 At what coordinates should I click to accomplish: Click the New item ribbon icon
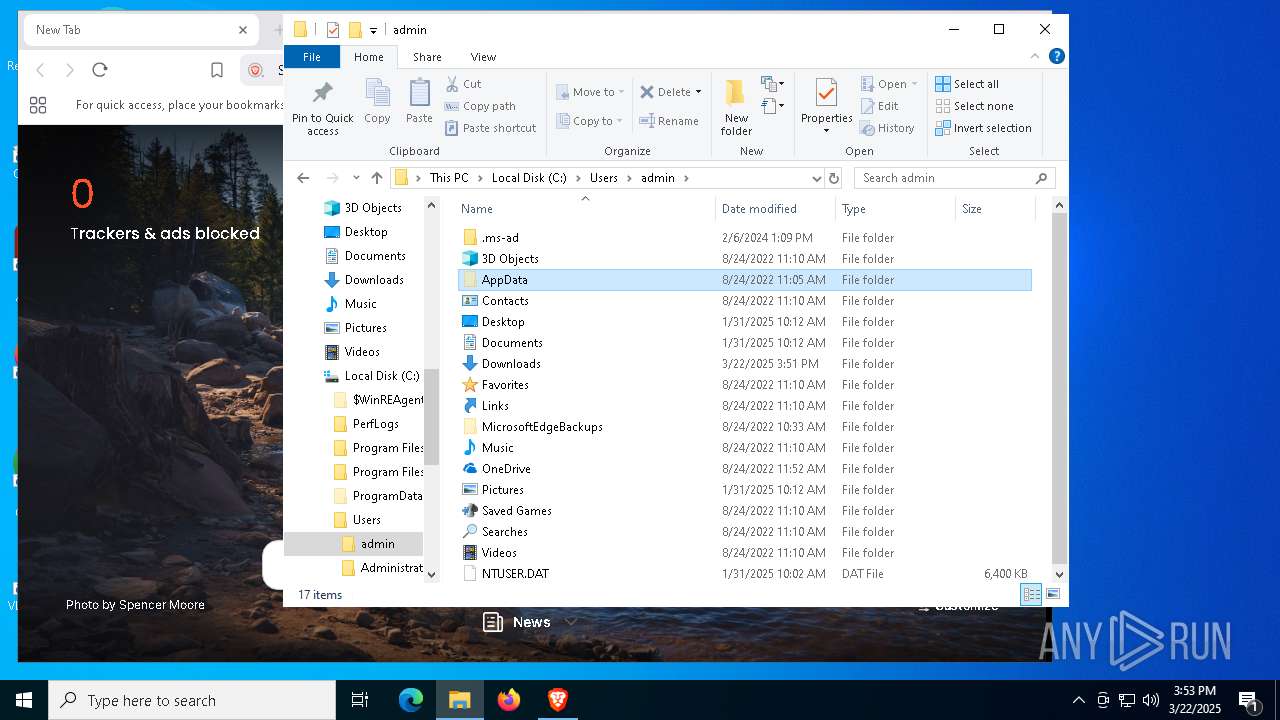772,84
